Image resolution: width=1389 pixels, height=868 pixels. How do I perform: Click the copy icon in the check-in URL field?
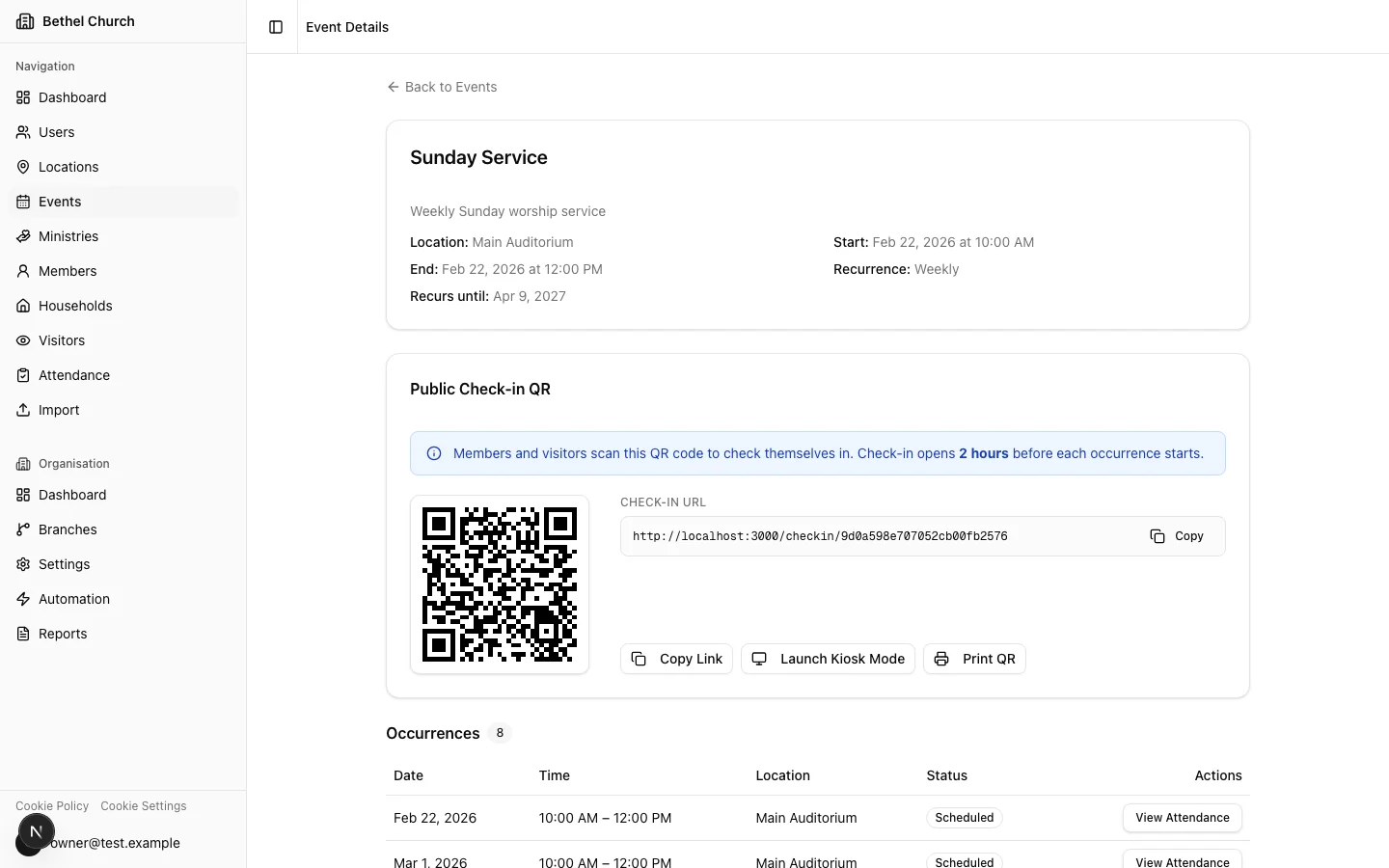pos(1157,536)
